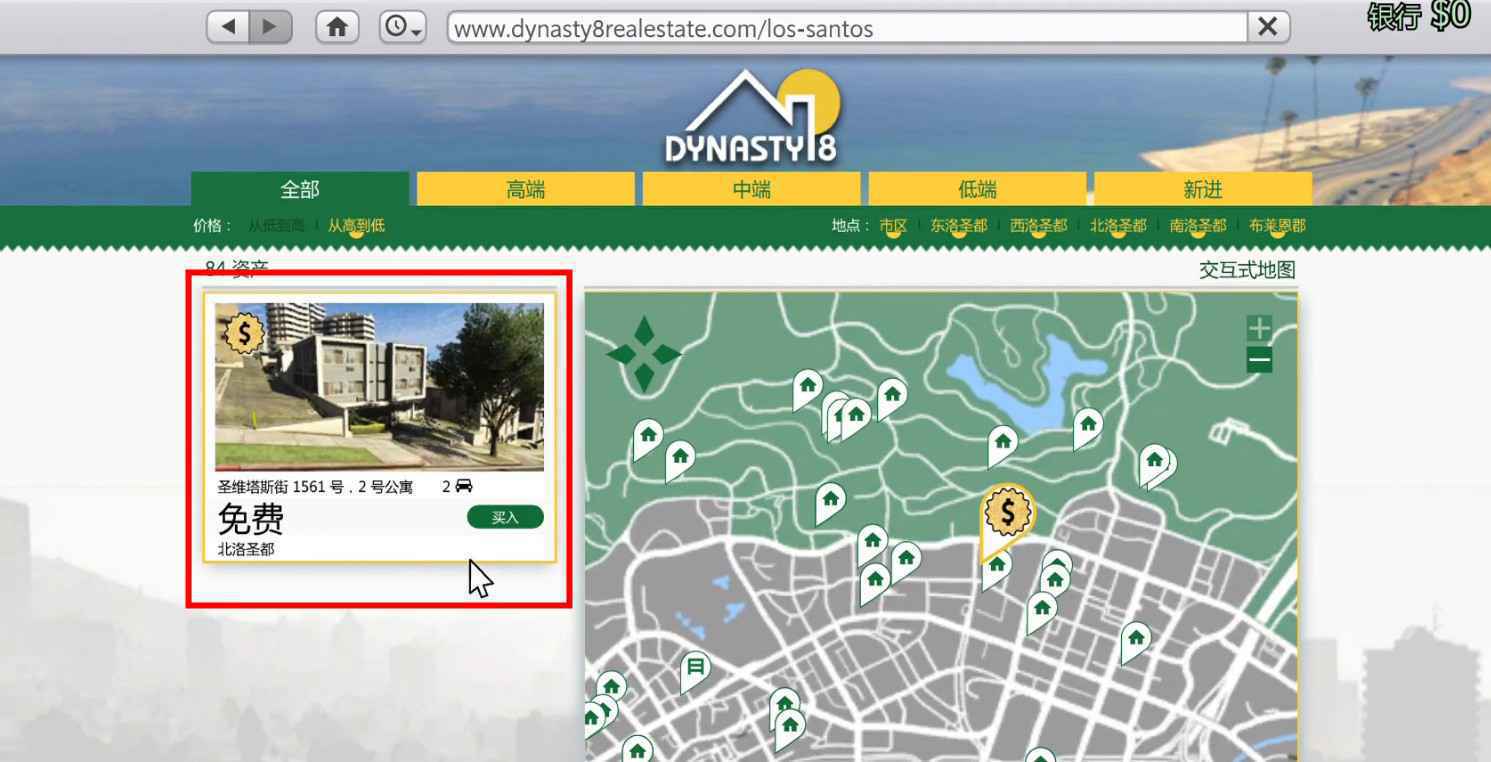Filter locations by 市区
Viewport: 1491px width, 762px height.
click(893, 226)
